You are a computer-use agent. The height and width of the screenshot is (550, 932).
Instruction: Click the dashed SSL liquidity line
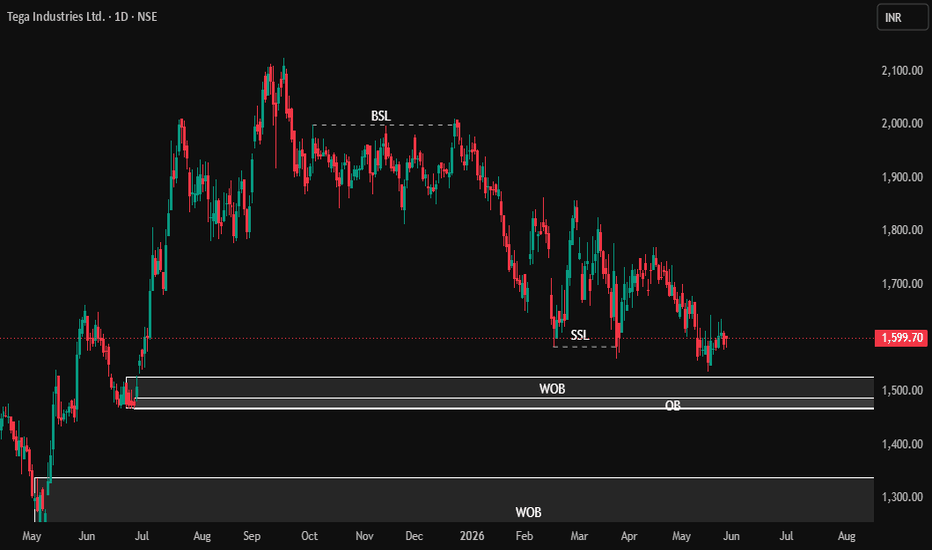[585, 347]
